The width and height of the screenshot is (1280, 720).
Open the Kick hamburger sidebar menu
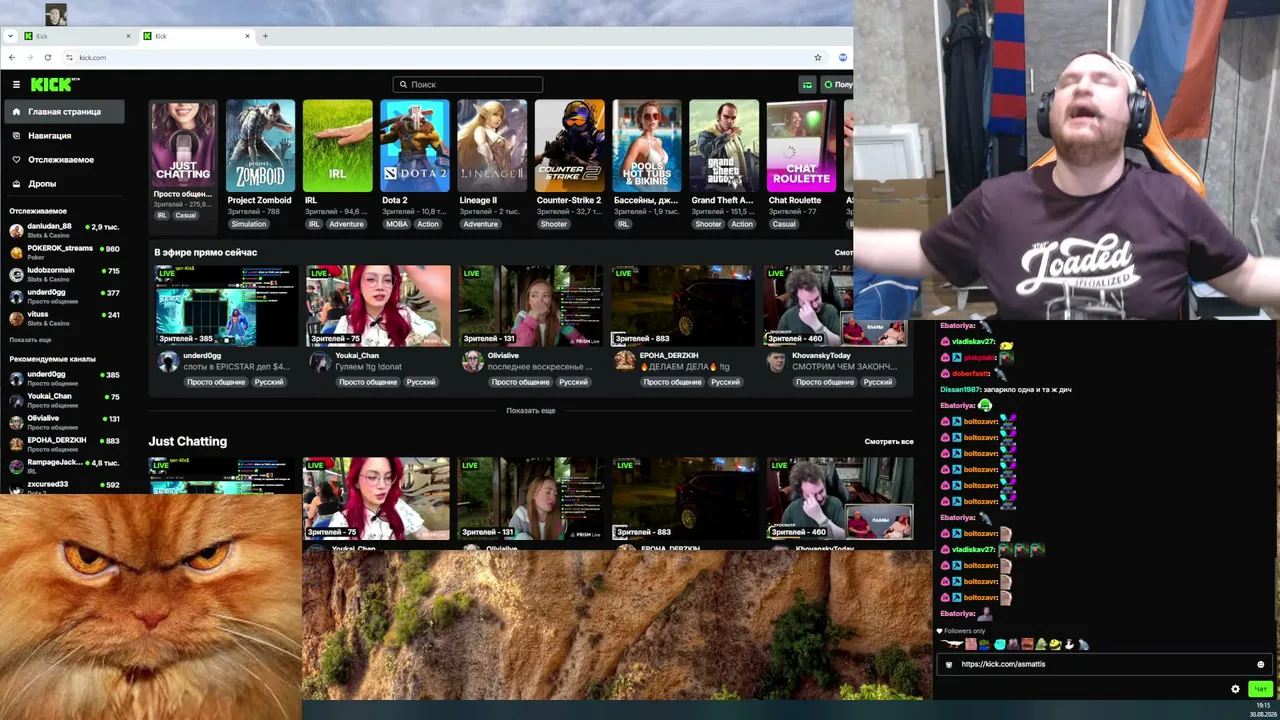pos(16,85)
